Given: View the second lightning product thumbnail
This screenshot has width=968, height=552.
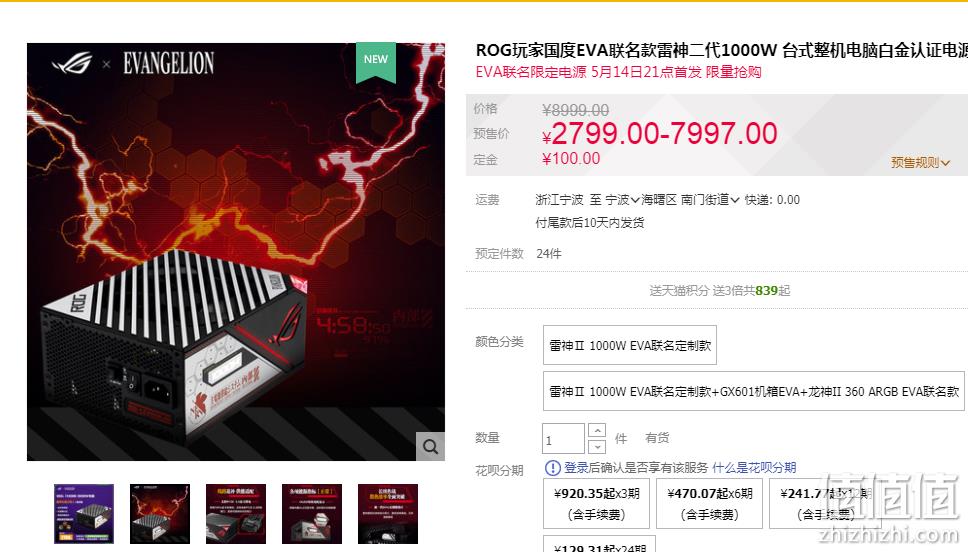Looking at the screenshot, I should click(x=160, y=514).
